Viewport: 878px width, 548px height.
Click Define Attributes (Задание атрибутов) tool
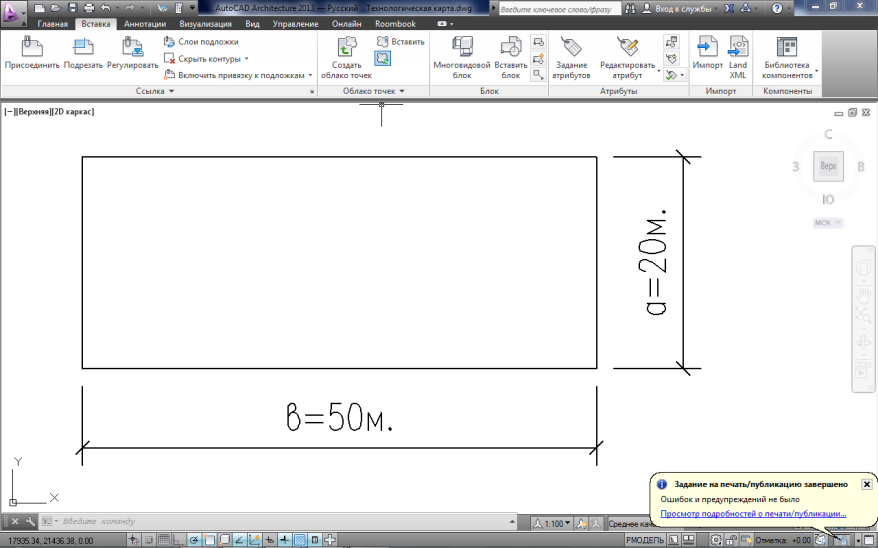pyautogui.click(x=571, y=58)
